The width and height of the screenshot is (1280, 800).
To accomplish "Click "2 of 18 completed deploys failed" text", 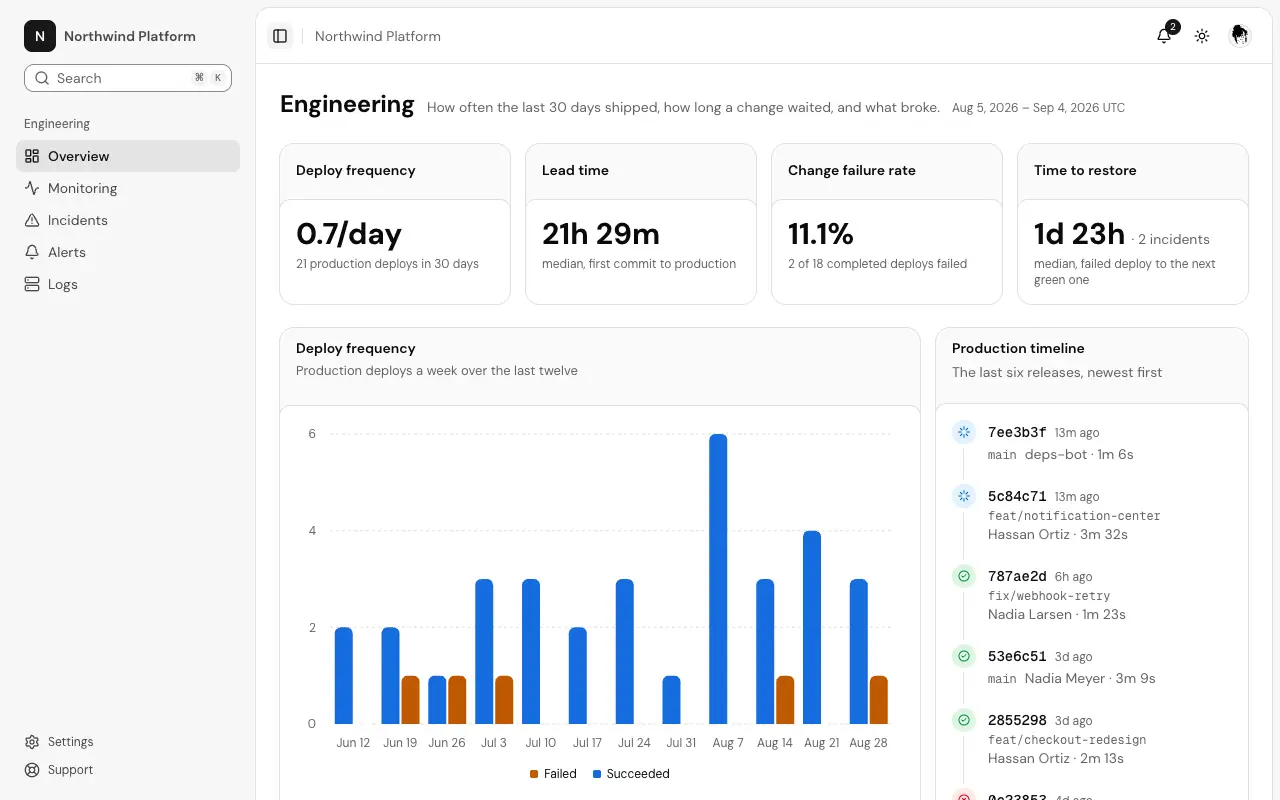I will point(877,264).
